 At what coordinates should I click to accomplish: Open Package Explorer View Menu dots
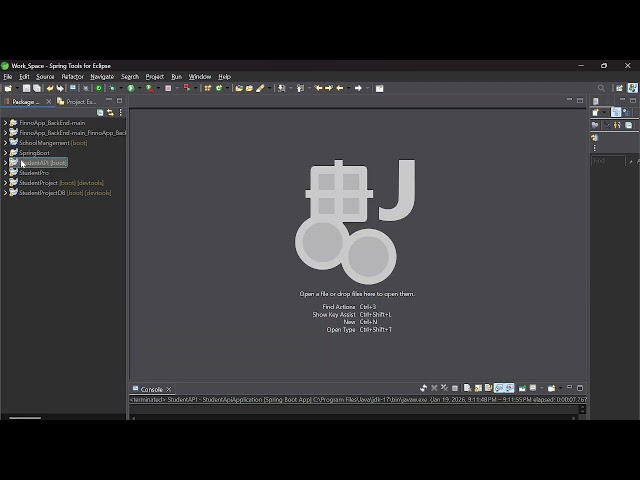[x=120, y=112]
